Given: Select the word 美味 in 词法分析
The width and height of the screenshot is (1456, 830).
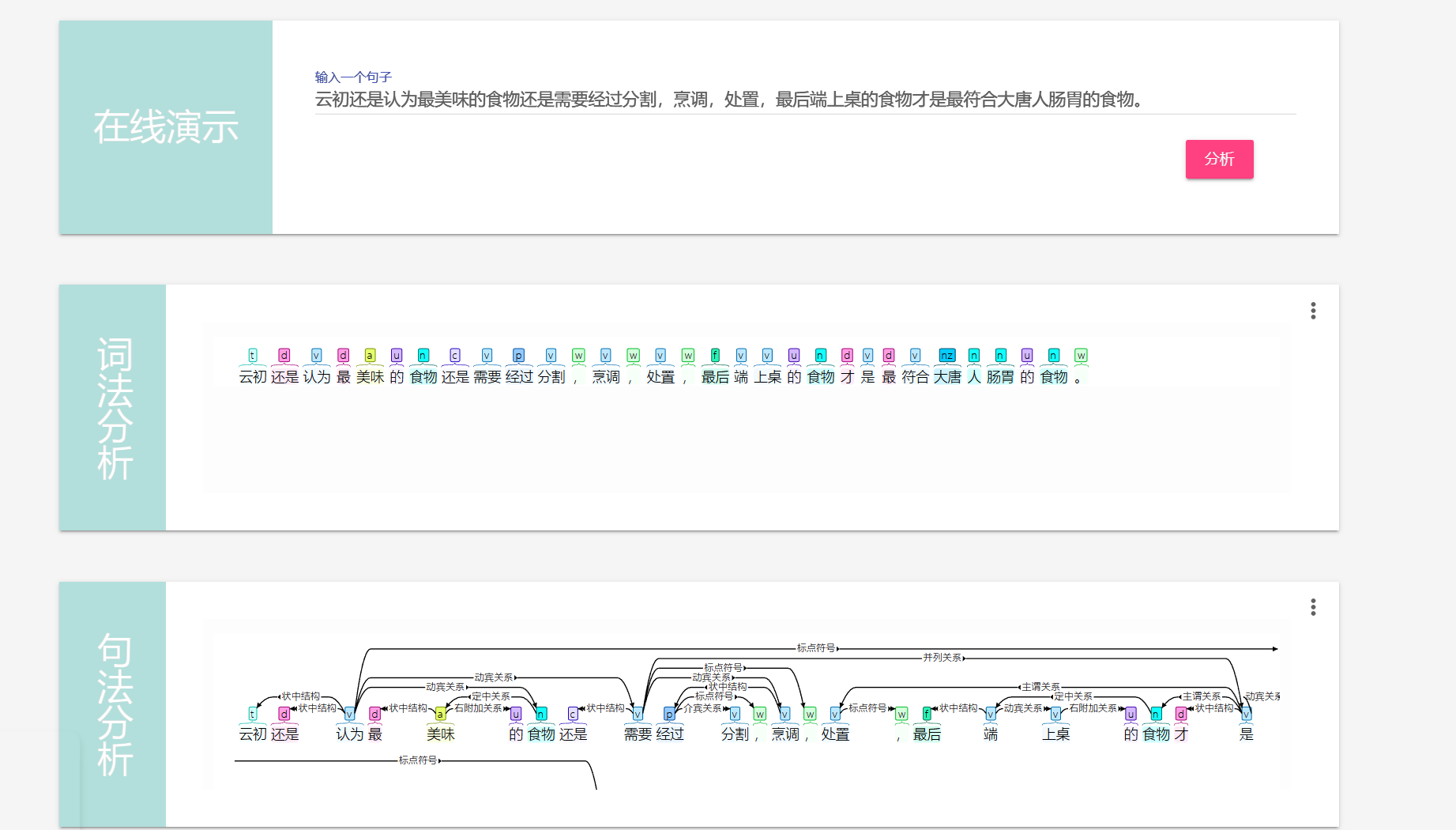Looking at the screenshot, I should pyautogui.click(x=370, y=377).
